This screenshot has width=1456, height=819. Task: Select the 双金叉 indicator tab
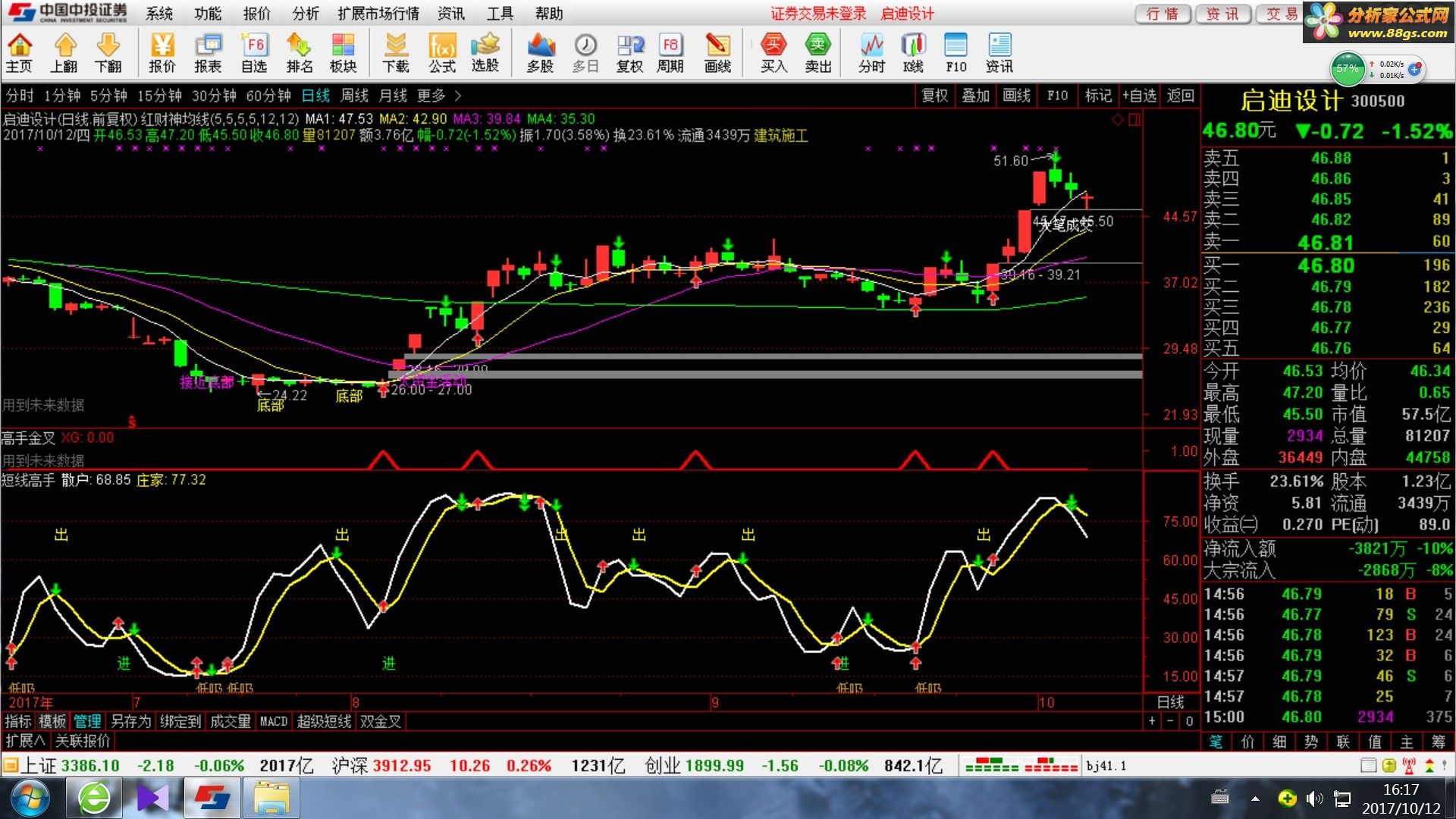(381, 721)
